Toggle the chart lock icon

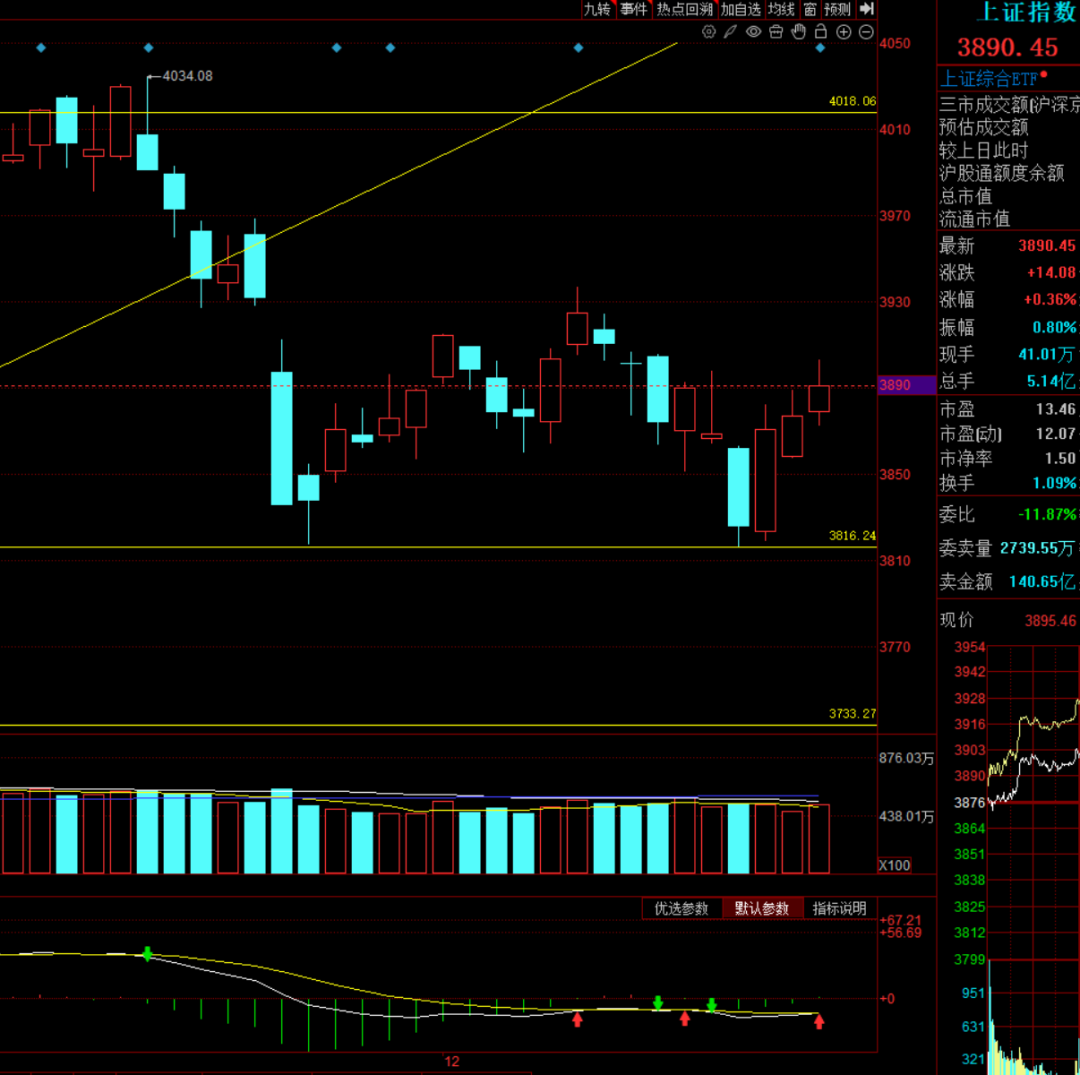pyautogui.click(x=821, y=32)
